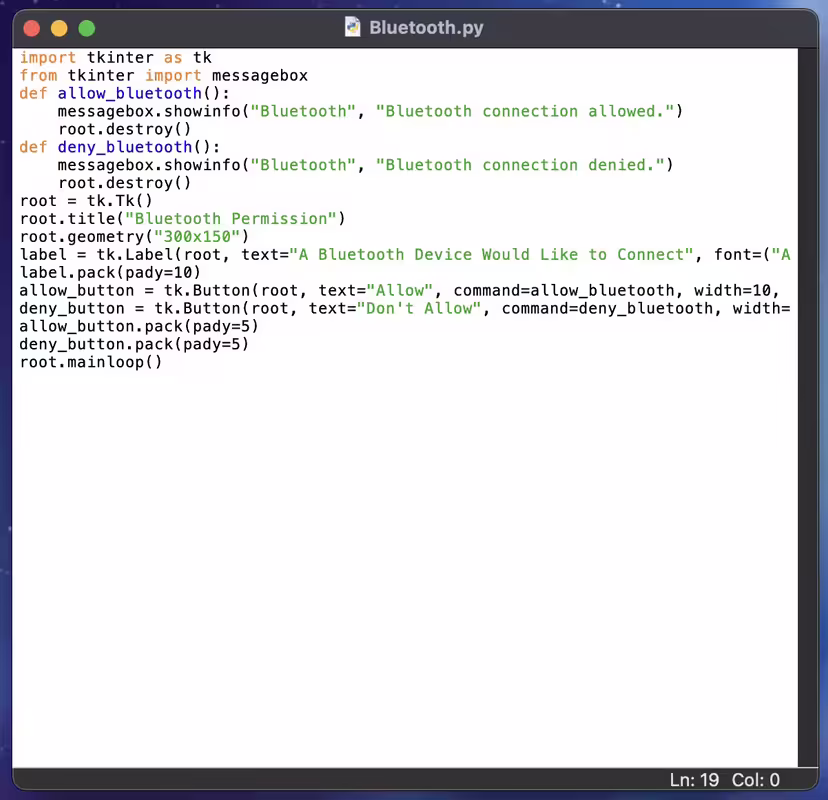This screenshot has height=800, width=828.
Task: Click the line "allow_button.pack(pady=5)"
Action: tap(139, 327)
